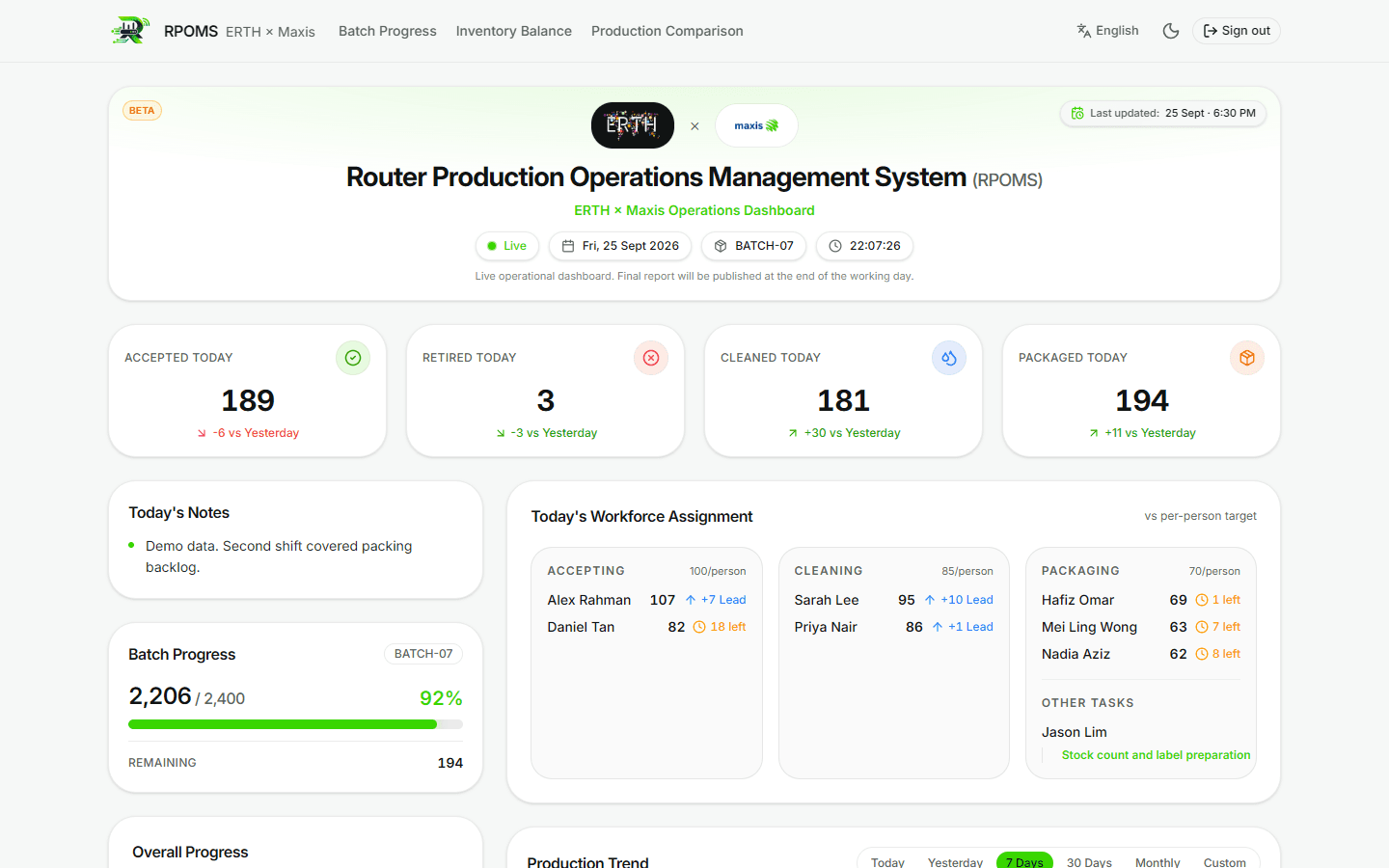The width and height of the screenshot is (1389, 868).
Task: Click the Packaged Today box icon
Action: pyautogui.click(x=1247, y=358)
